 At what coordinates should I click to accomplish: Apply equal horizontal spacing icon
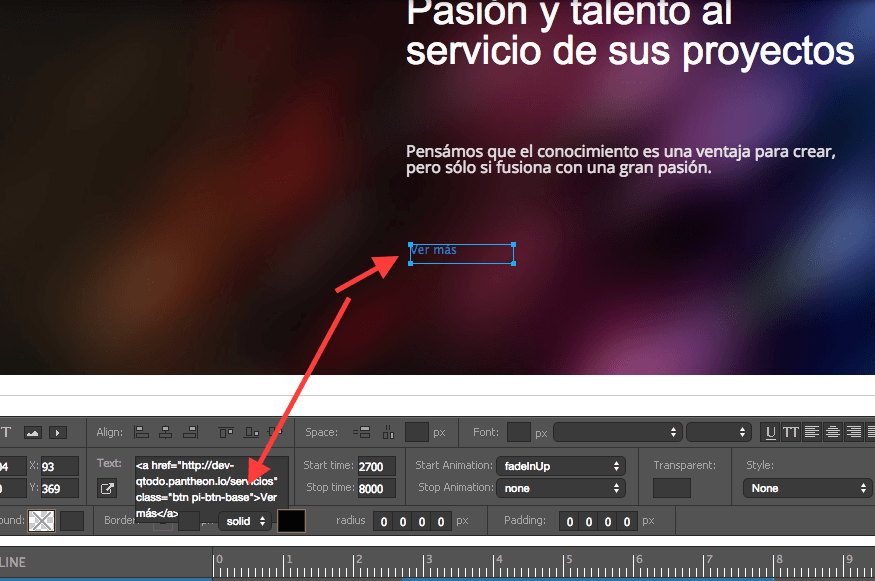[x=388, y=433]
